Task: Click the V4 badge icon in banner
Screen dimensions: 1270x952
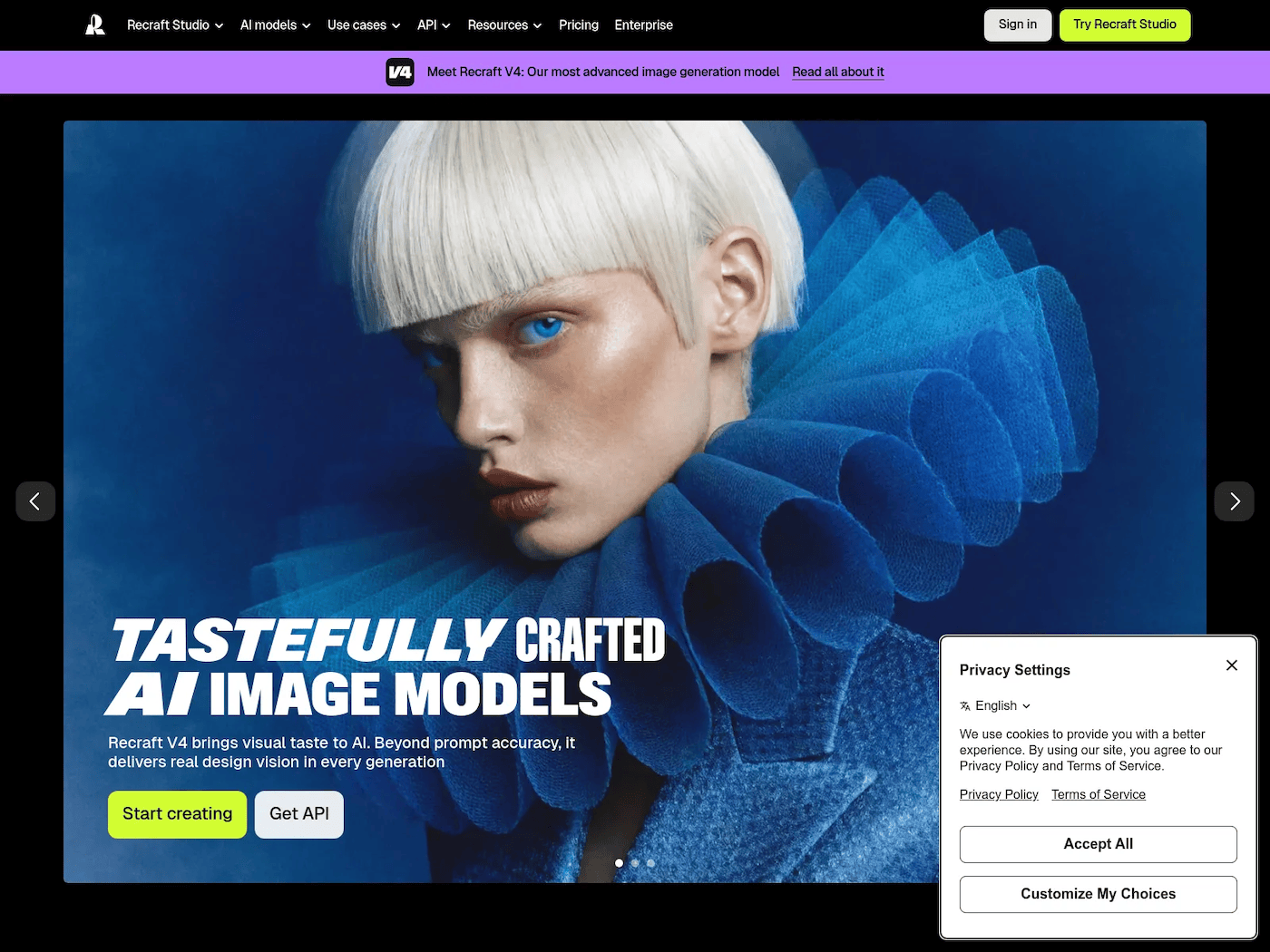Action: (400, 73)
